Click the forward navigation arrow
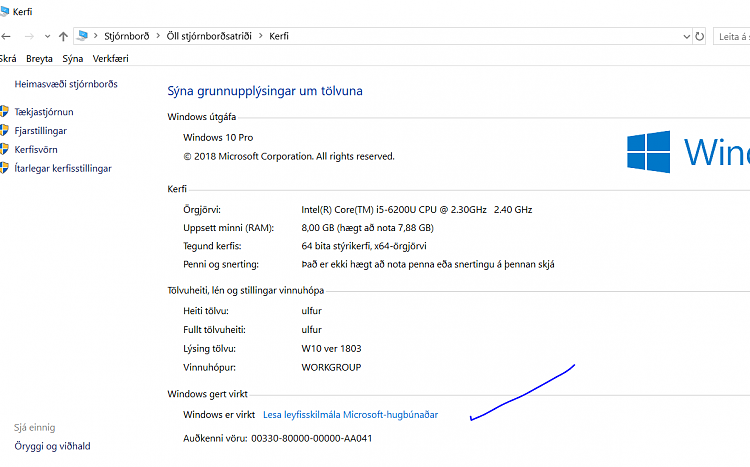 [x=29, y=36]
